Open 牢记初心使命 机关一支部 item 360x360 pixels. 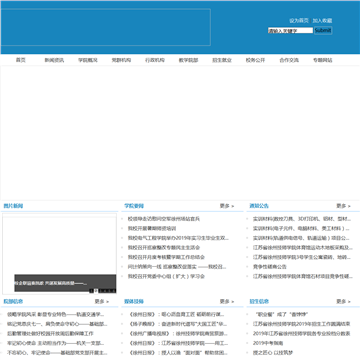pyautogui.click(x=56, y=343)
